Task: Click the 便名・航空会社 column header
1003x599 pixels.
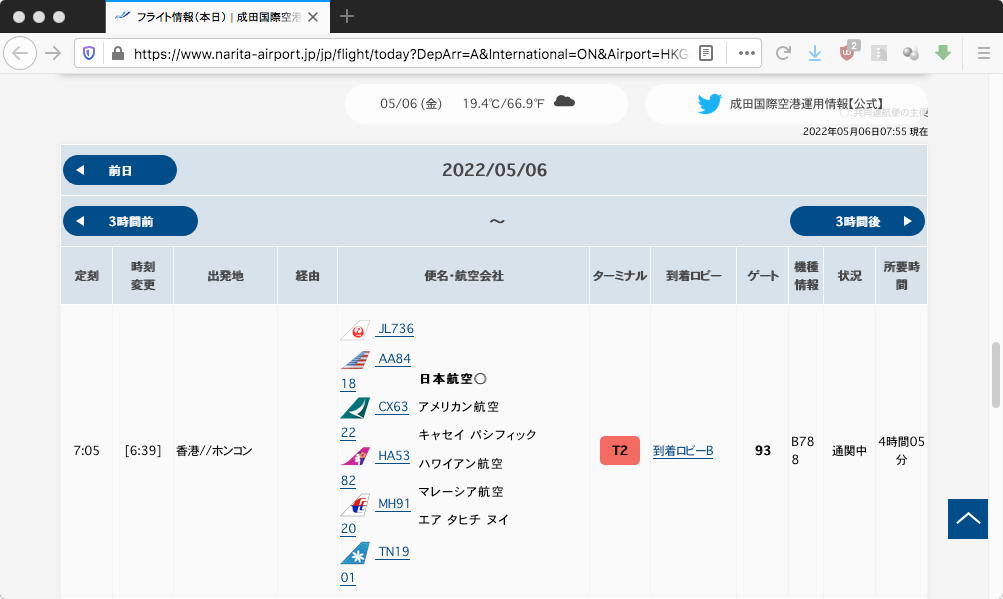Action: pyautogui.click(x=464, y=276)
